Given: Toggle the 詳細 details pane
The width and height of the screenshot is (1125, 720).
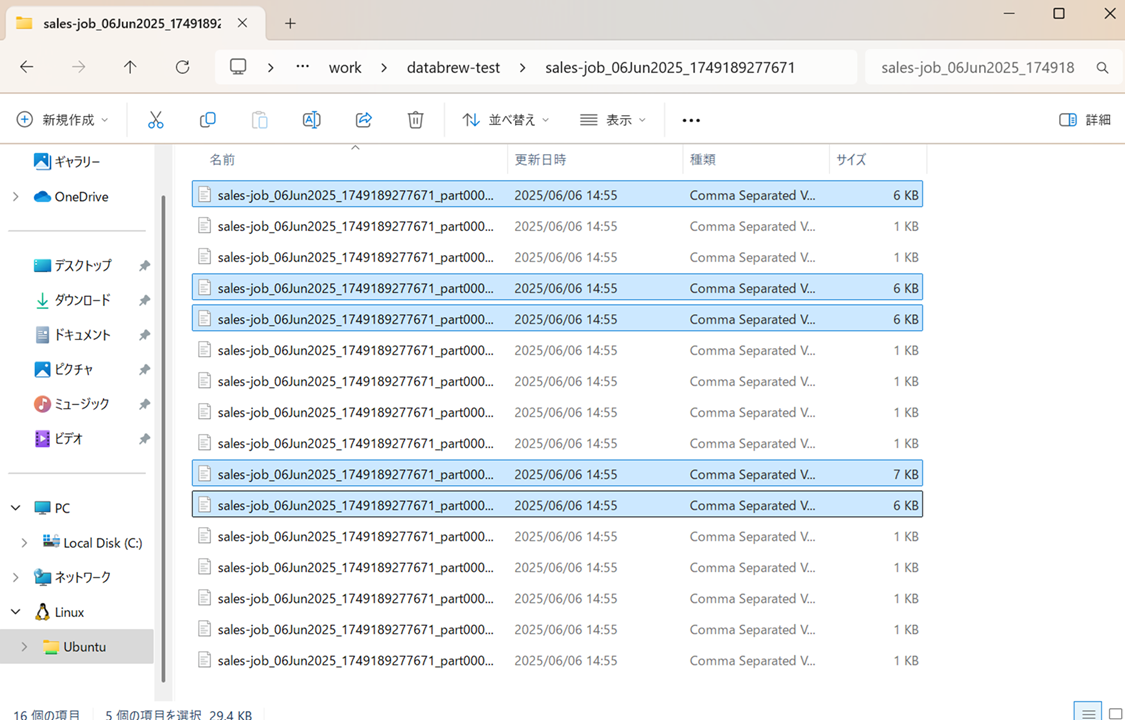Looking at the screenshot, I should click(1084, 120).
